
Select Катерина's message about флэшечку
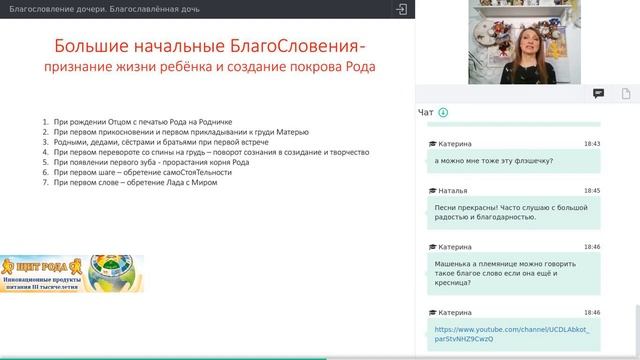click(x=513, y=161)
